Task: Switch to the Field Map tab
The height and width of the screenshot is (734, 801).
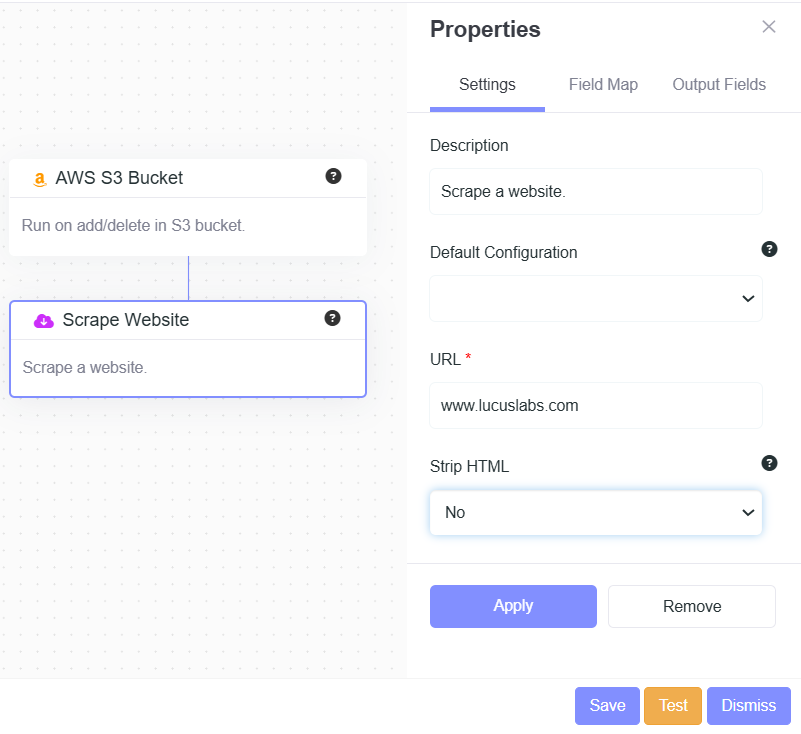Action: pyautogui.click(x=603, y=85)
